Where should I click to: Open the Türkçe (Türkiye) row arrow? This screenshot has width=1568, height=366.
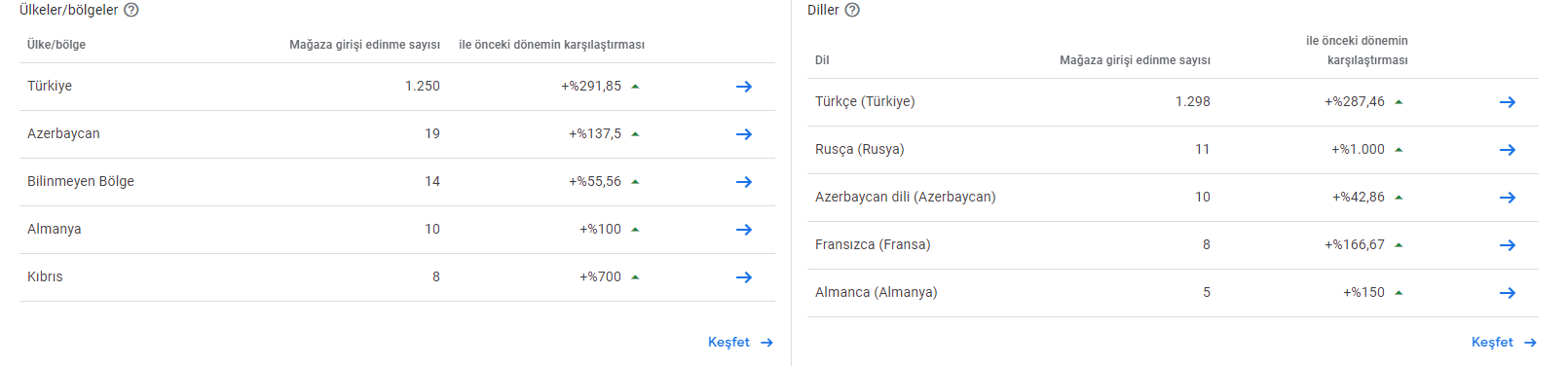tap(1508, 102)
